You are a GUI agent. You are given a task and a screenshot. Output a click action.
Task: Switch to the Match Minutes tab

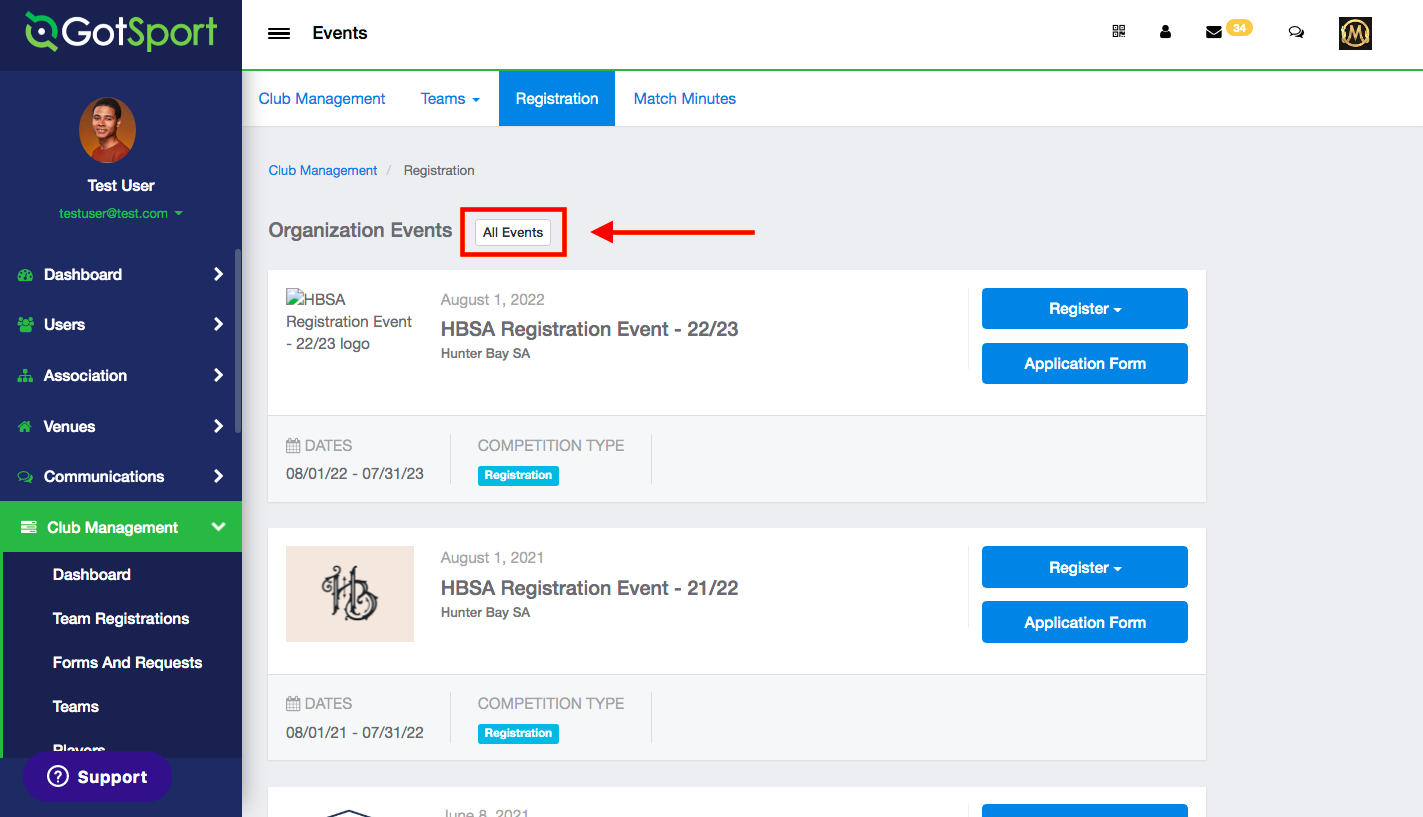point(684,98)
